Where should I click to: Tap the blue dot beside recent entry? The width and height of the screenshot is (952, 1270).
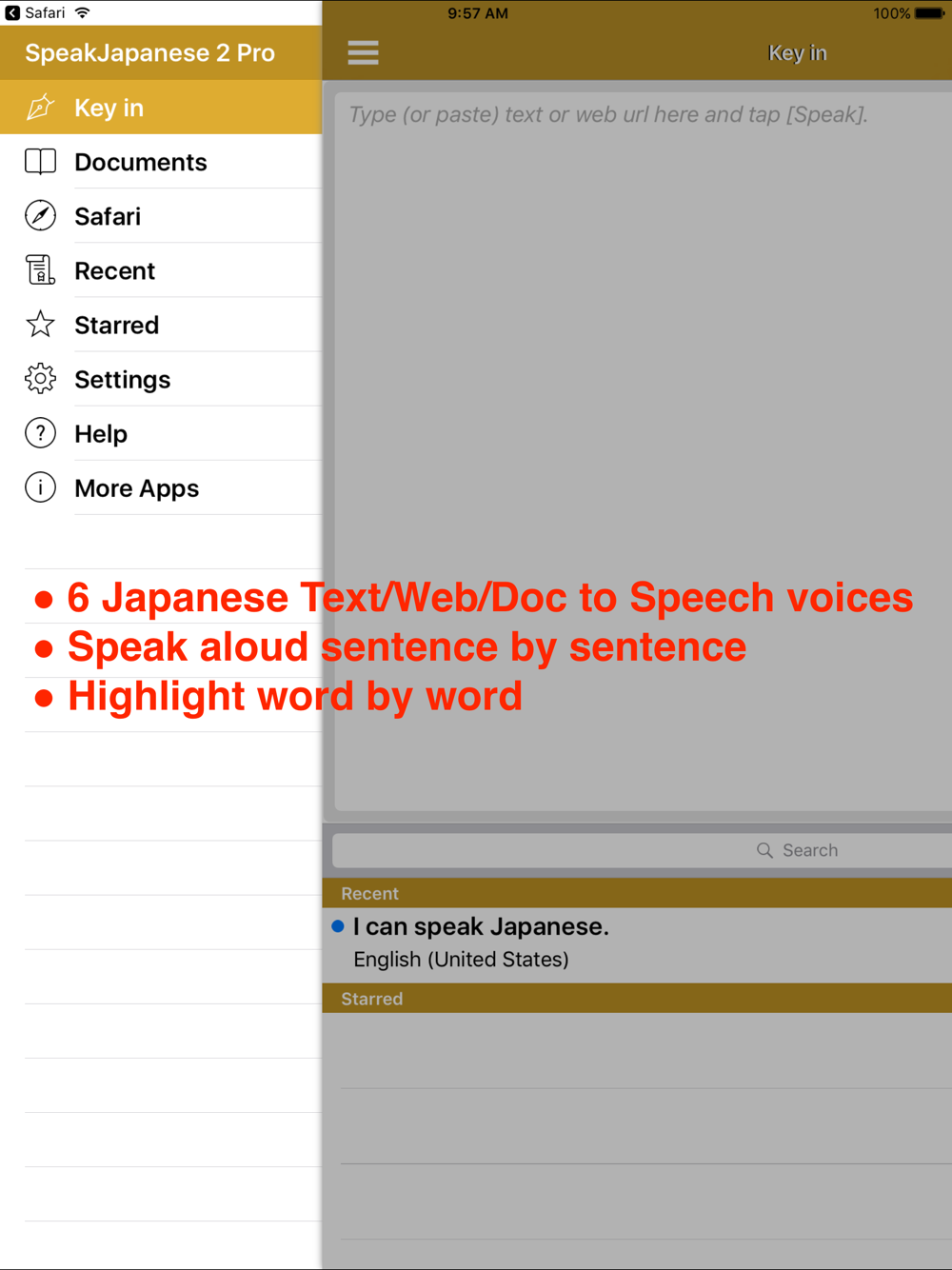click(338, 926)
